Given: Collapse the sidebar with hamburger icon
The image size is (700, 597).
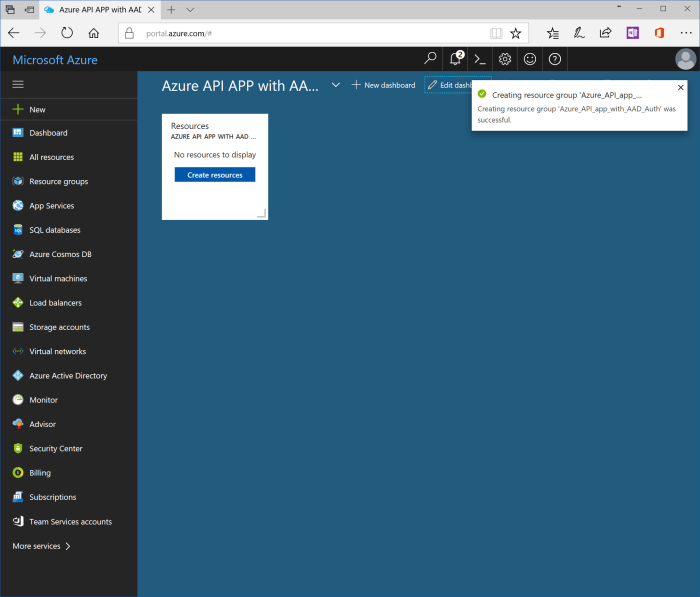Looking at the screenshot, I should 18,84.
